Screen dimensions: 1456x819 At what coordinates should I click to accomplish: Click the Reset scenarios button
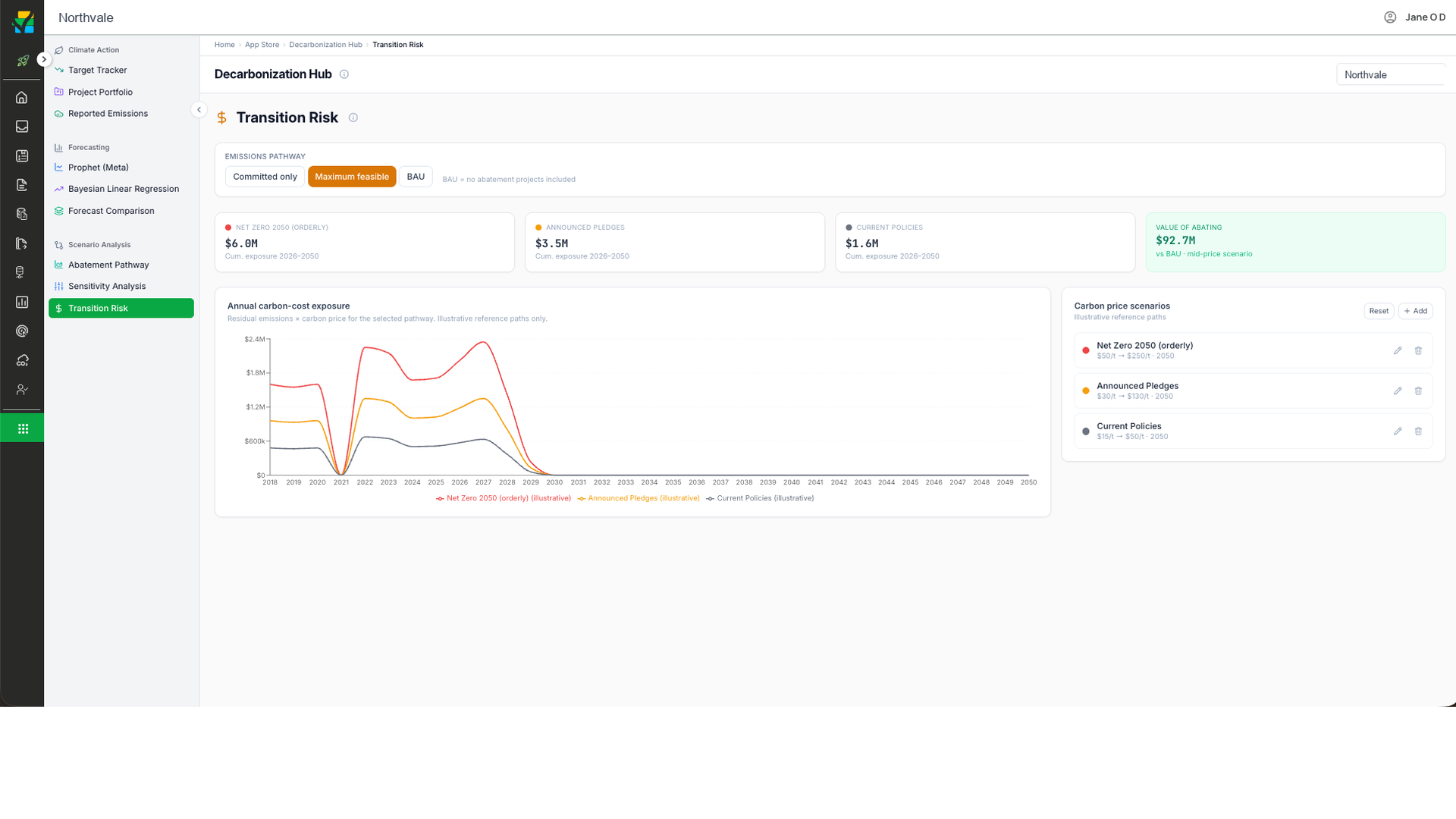point(1379,311)
